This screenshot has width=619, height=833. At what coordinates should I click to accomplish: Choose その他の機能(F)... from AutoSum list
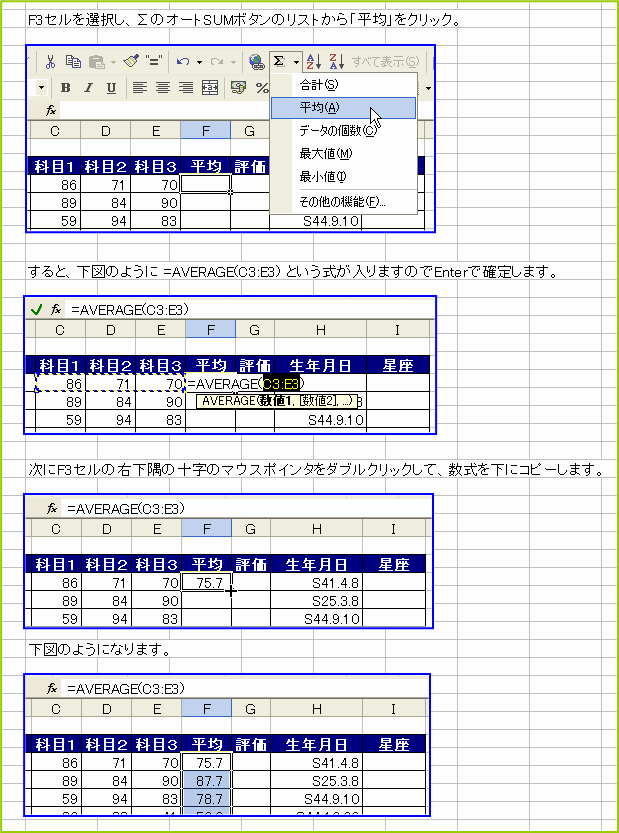343,202
